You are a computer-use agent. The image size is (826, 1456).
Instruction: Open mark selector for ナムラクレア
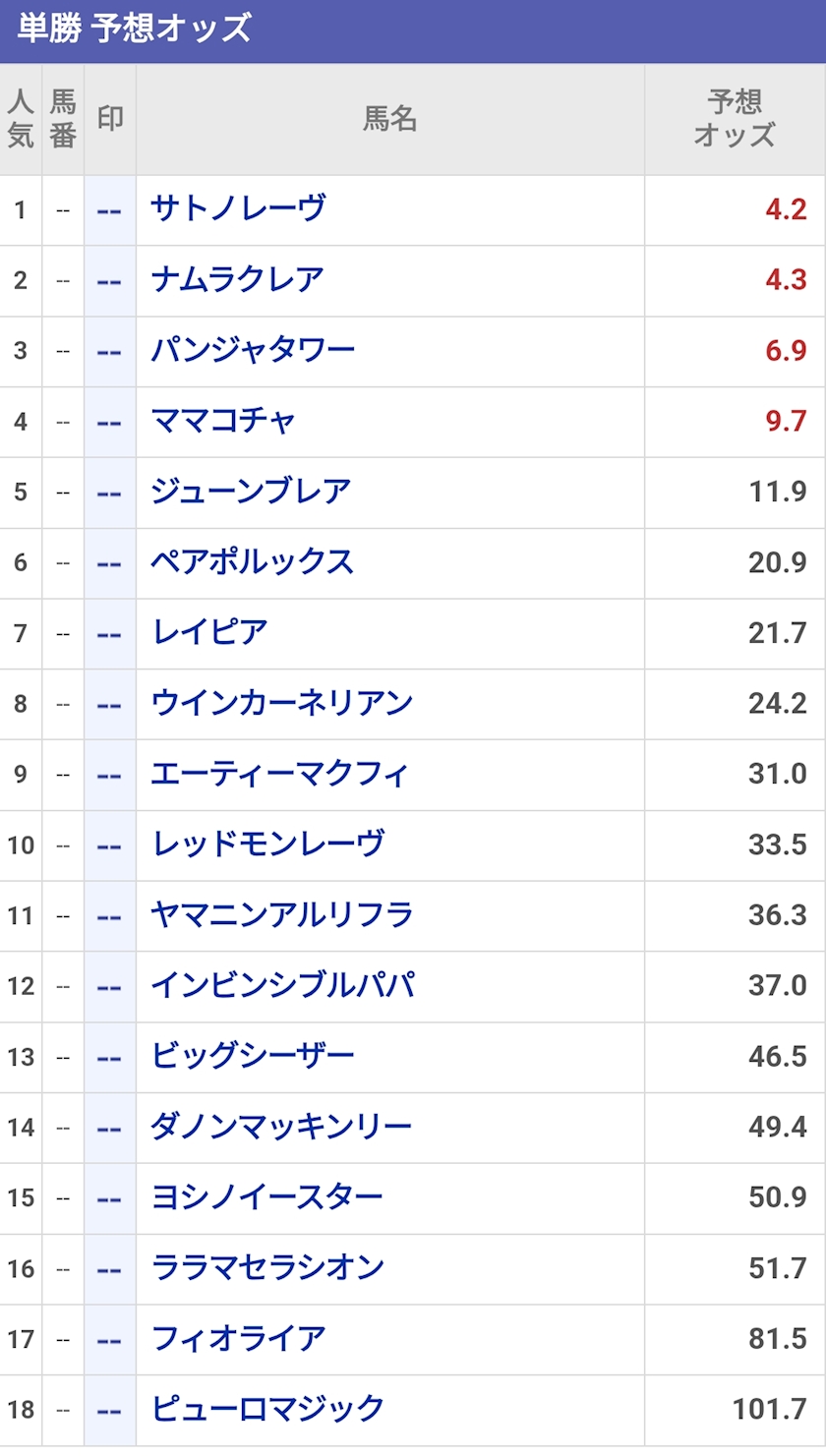pyautogui.click(x=109, y=281)
